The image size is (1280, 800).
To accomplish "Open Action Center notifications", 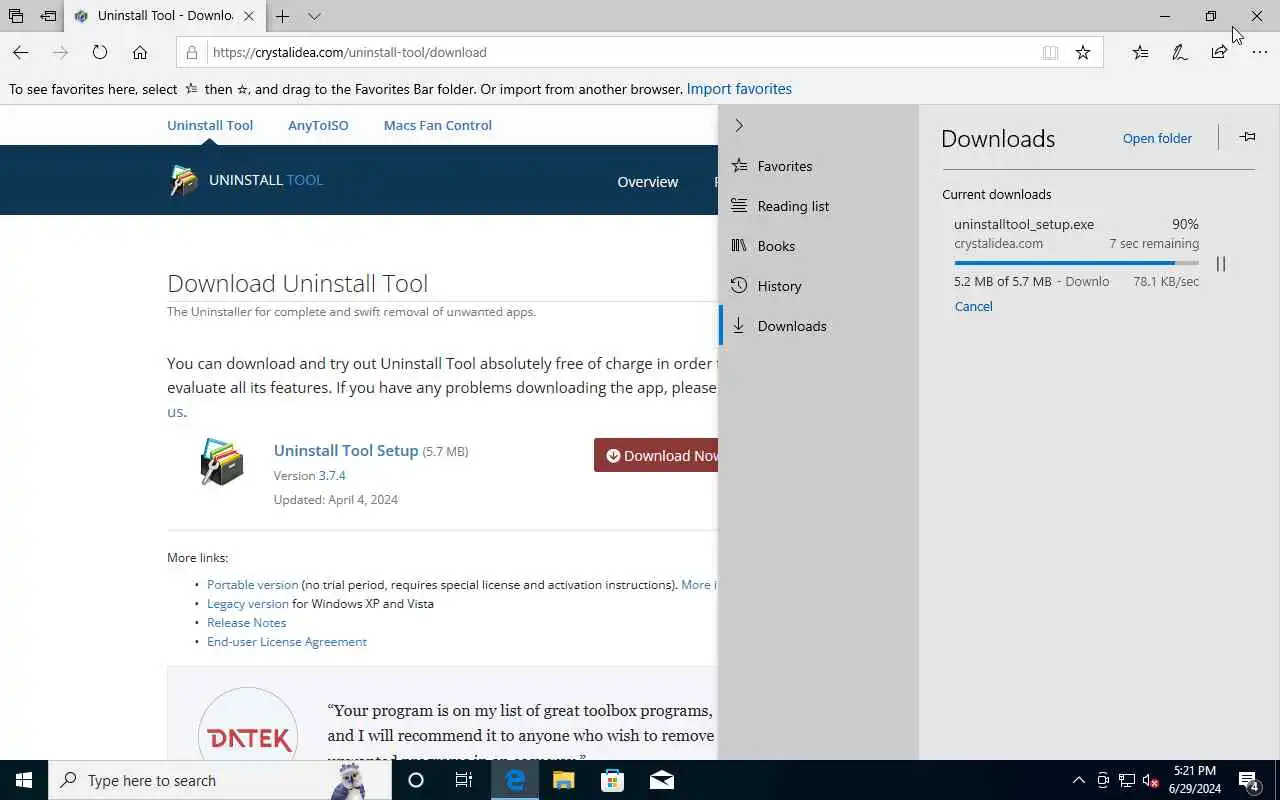I will click(1248, 780).
